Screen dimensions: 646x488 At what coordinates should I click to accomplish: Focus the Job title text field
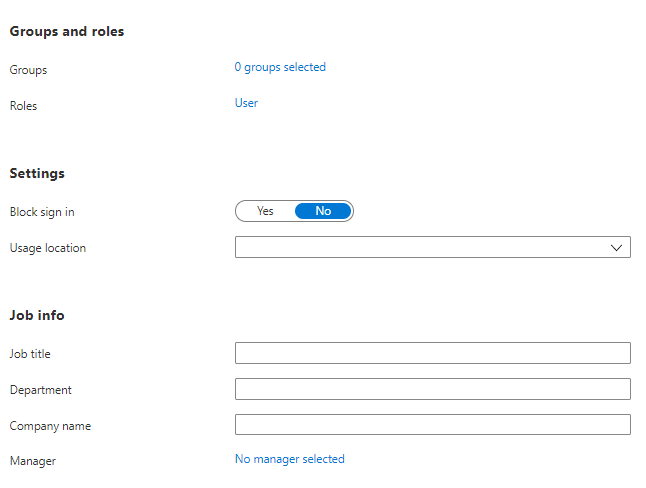pyautogui.click(x=432, y=353)
